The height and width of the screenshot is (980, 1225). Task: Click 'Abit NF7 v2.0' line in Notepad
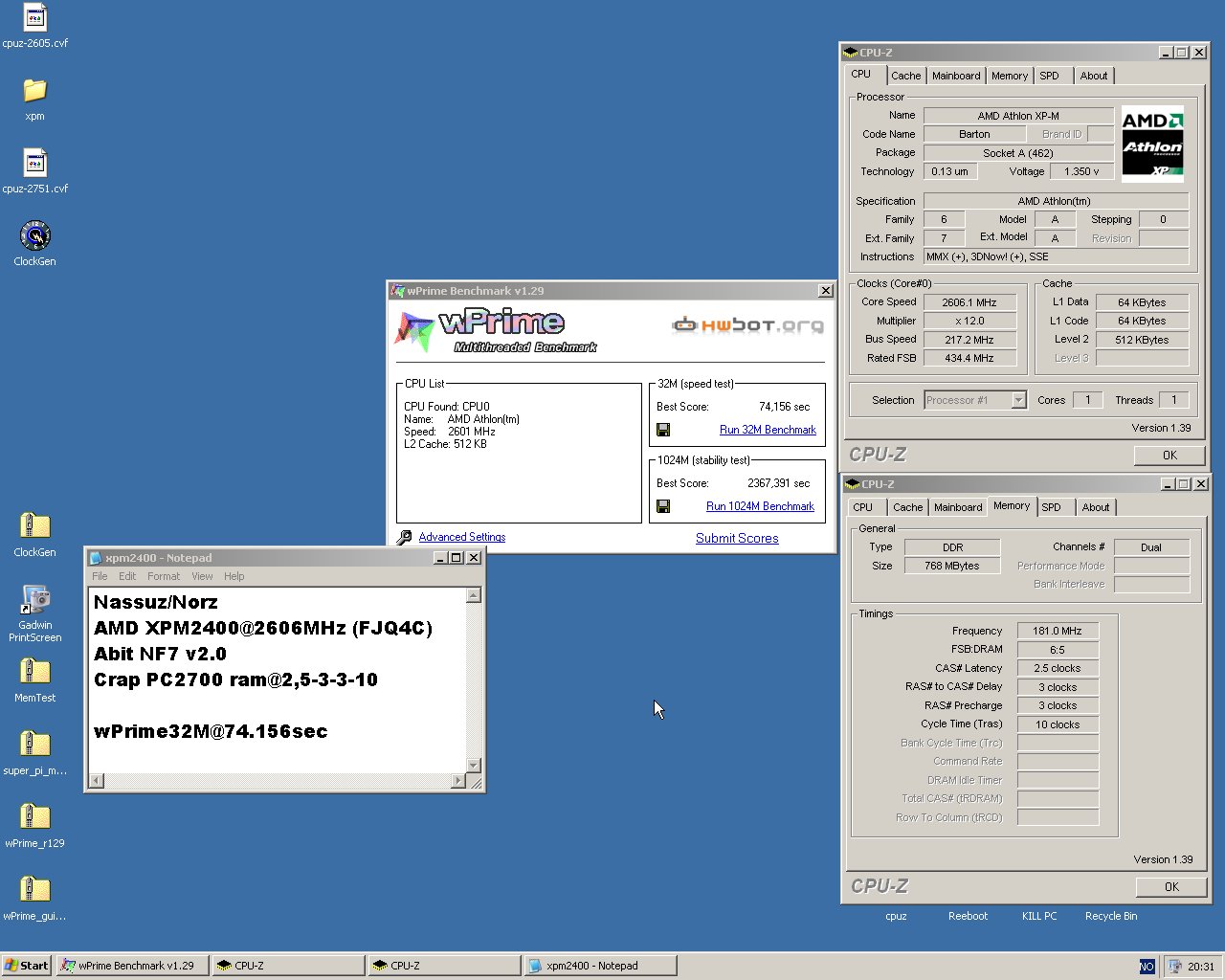point(160,655)
